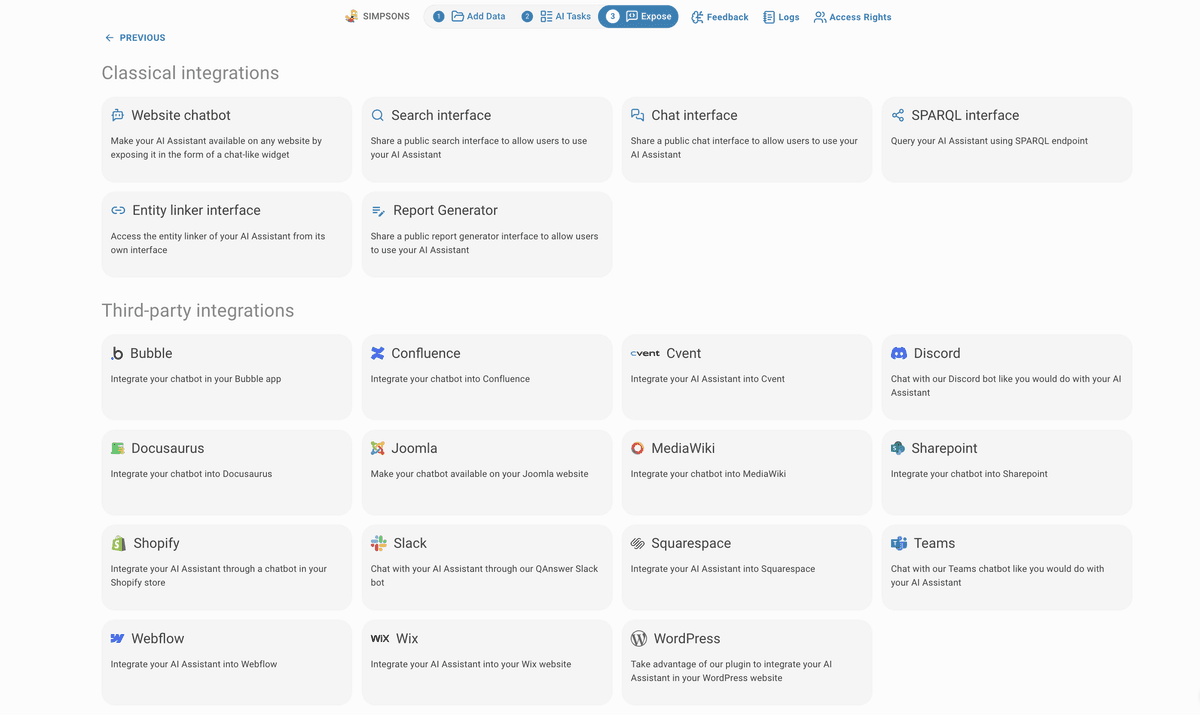Select the Expose step tab
1200x715 pixels.
pyautogui.click(x=638, y=17)
